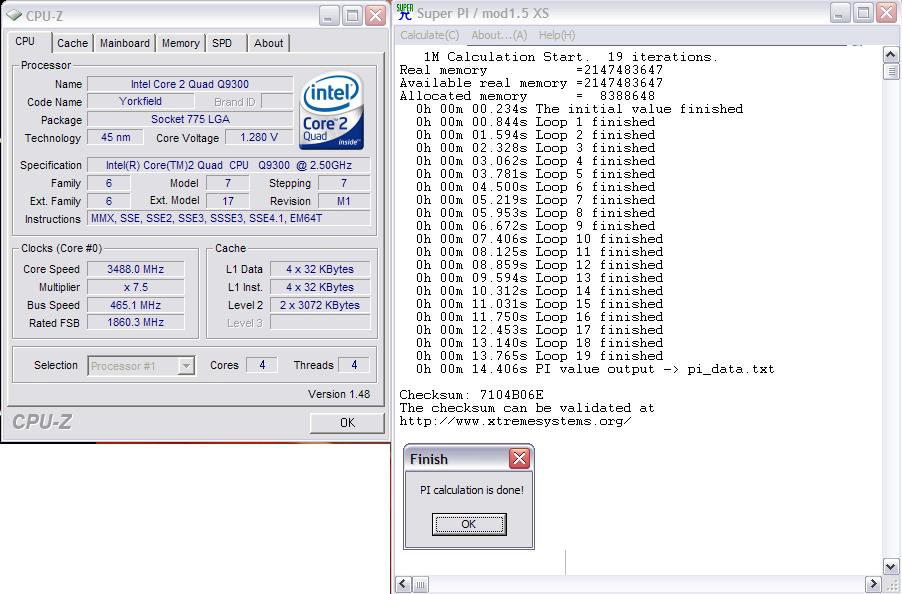Click the Allocated memory = 8388648 line
902x594 pixels.
pos(527,96)
